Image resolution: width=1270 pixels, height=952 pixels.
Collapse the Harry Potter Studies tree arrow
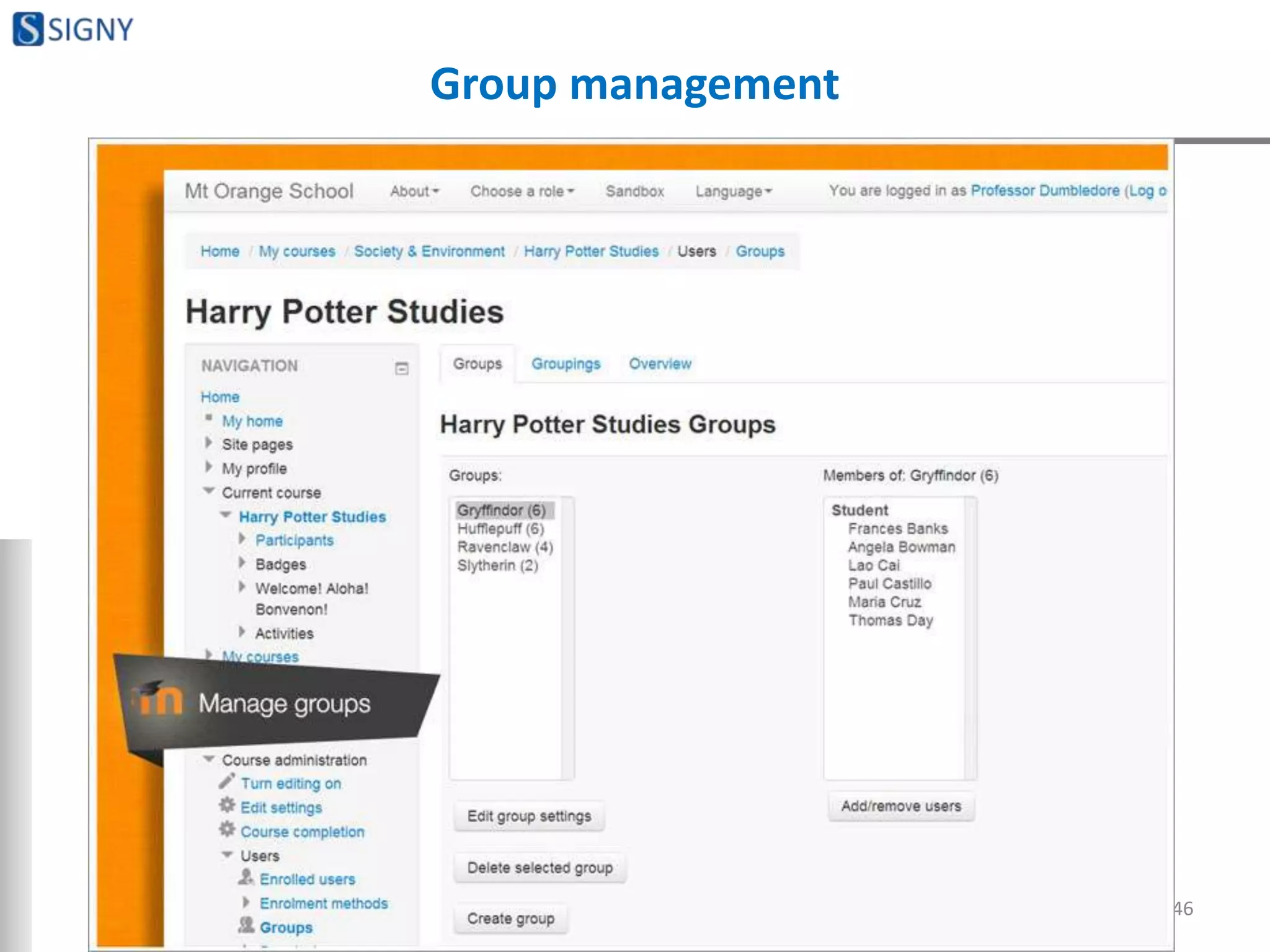226,514
